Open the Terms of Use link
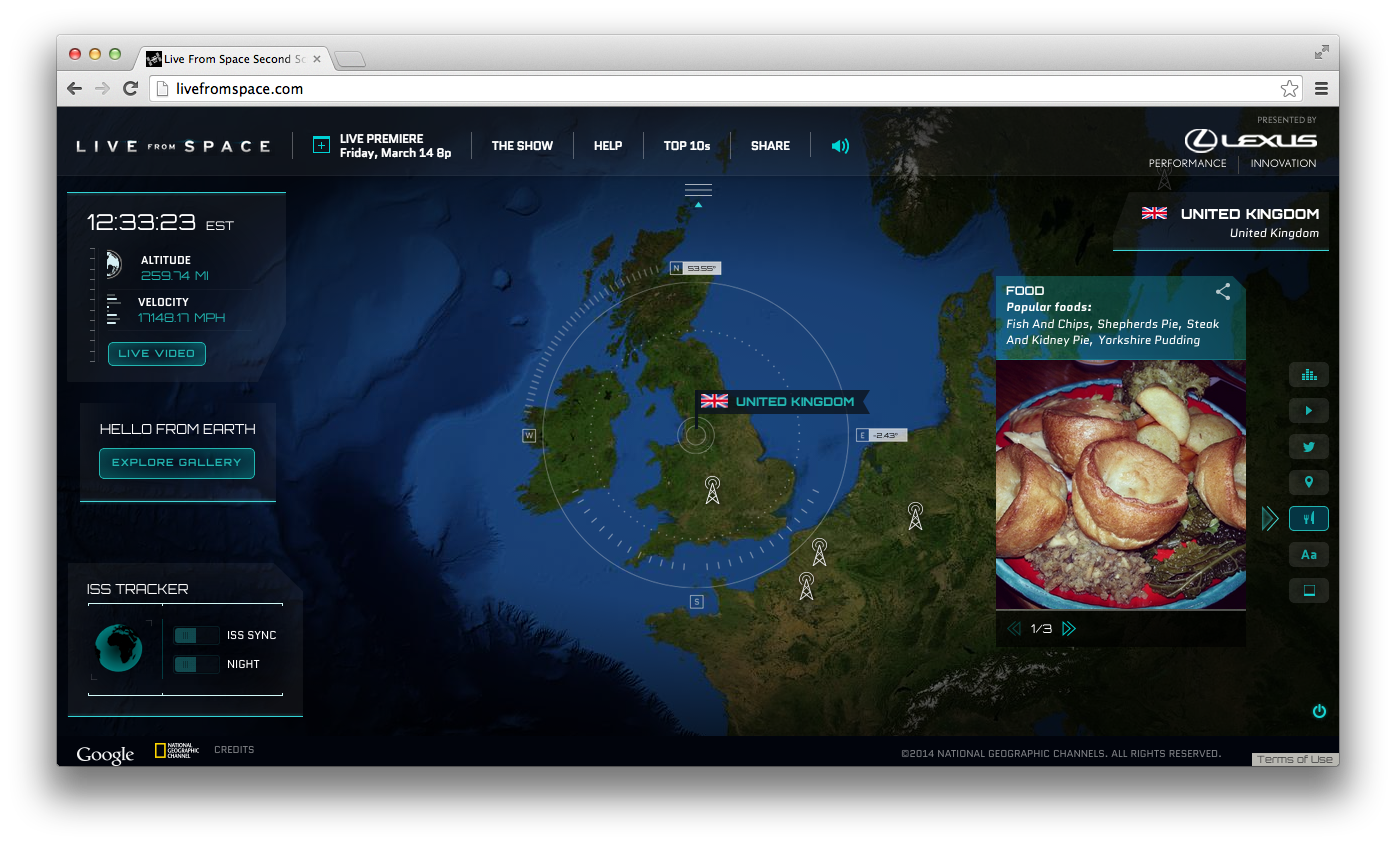The width and height of the screenshot is (1396, 845). pyautogui.click(x=1295, y=759)
